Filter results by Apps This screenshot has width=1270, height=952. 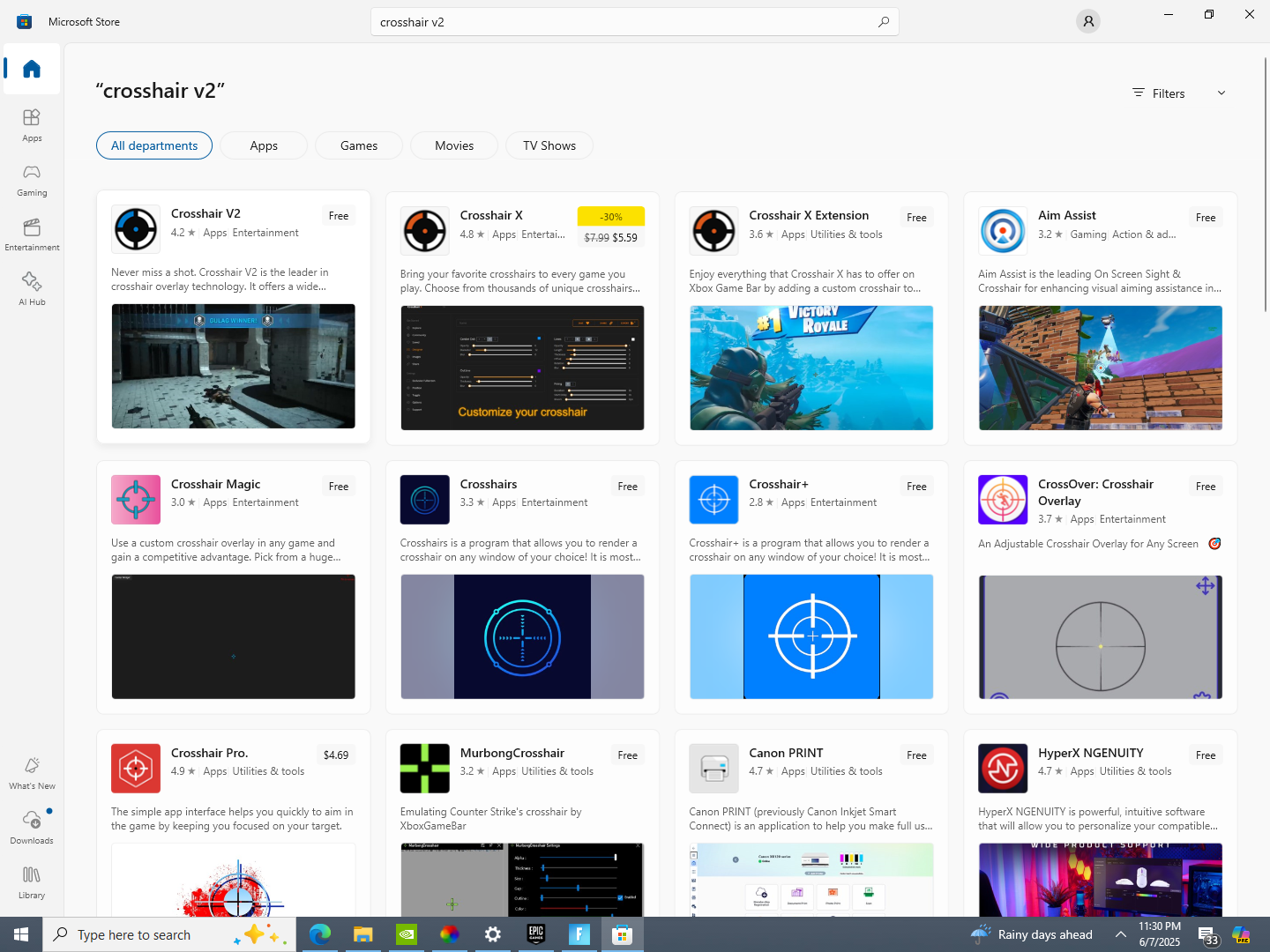[x=264, y=145]
